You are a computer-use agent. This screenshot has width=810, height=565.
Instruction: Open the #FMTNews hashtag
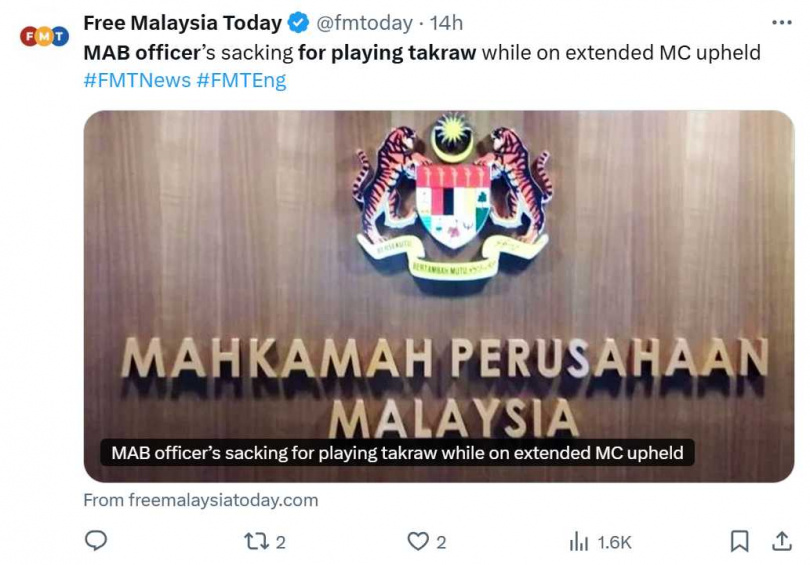[137, 81]
